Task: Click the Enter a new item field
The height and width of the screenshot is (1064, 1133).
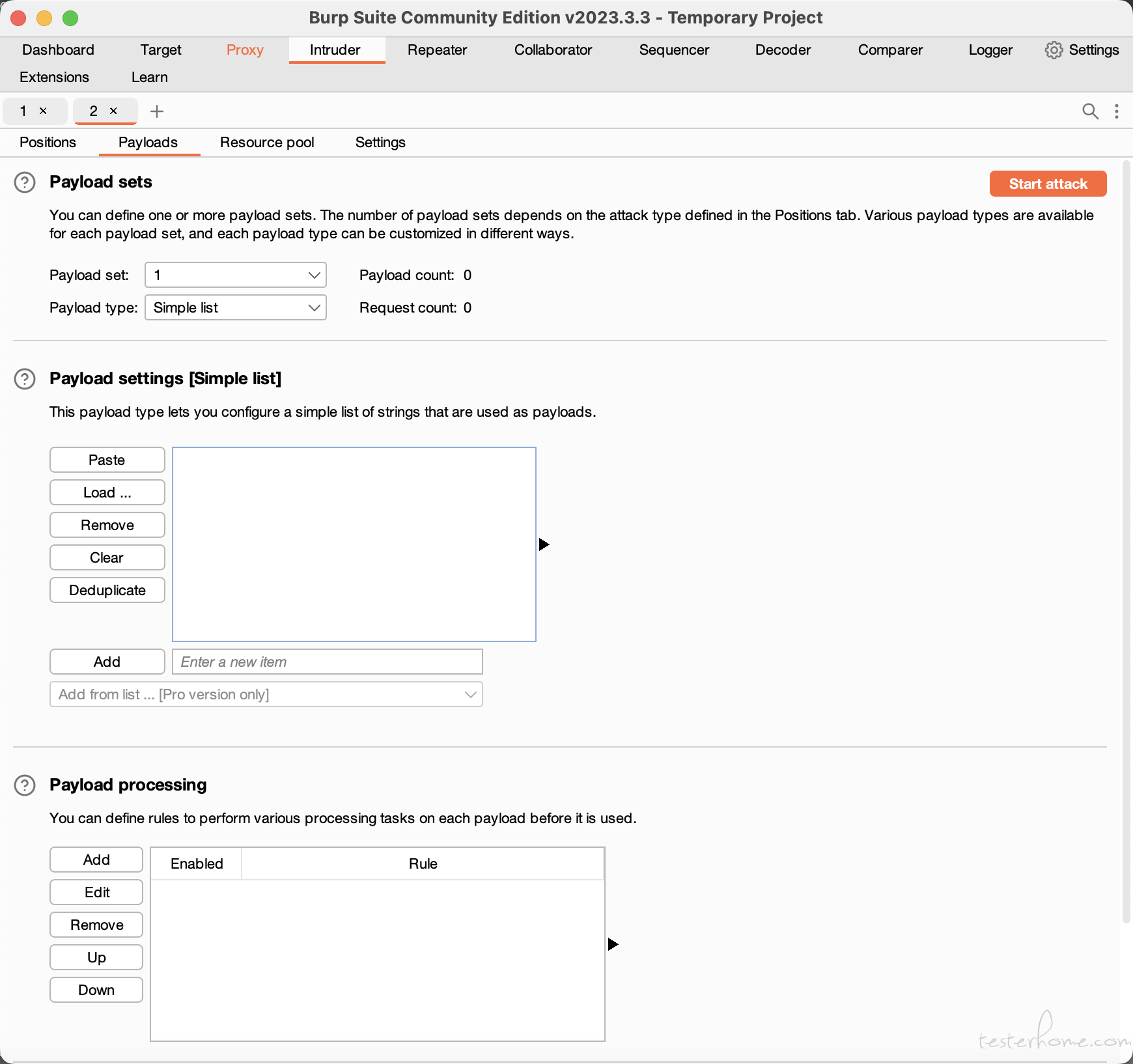Action: [328, 662]
